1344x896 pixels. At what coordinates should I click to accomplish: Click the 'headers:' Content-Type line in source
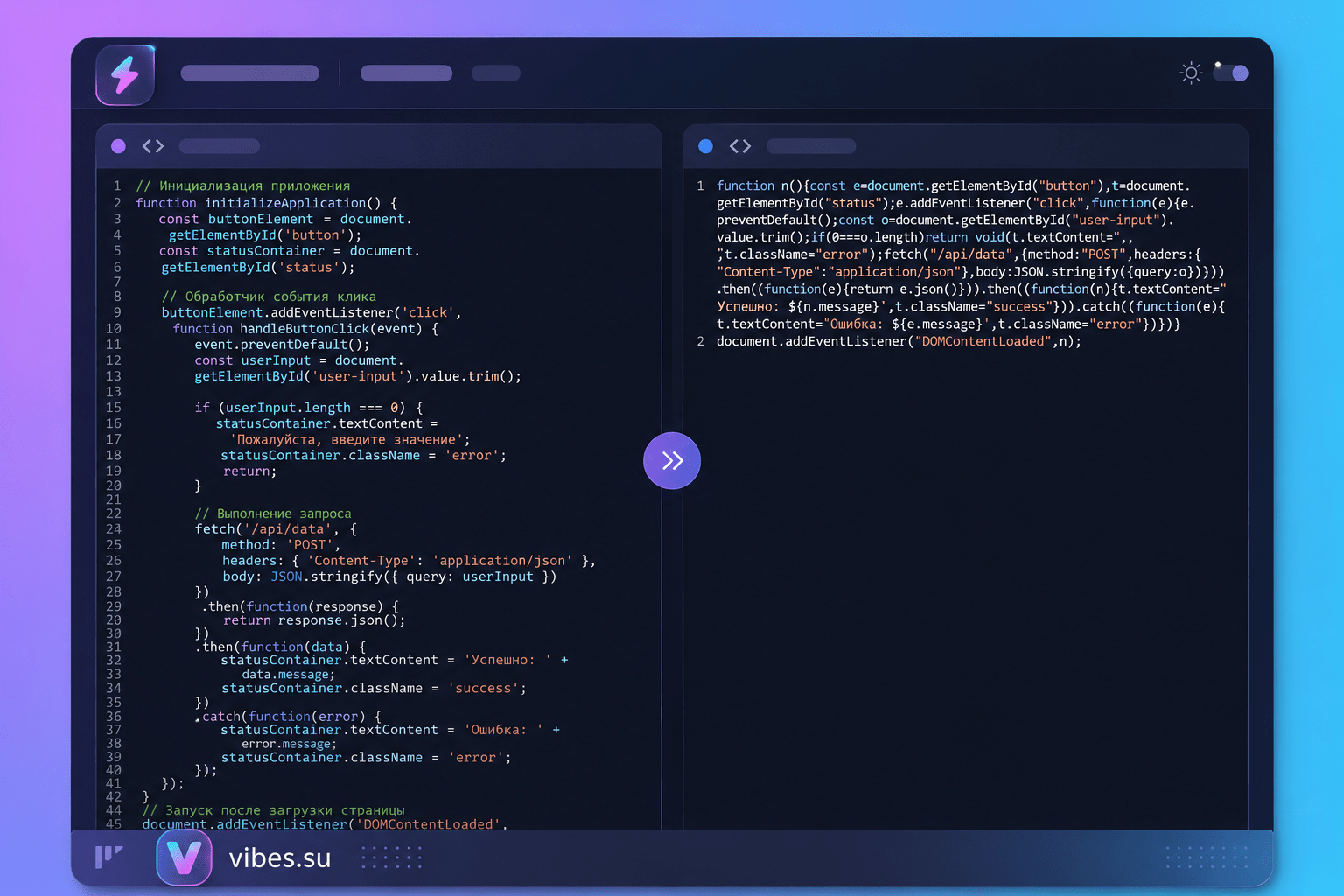coord(409,561)
